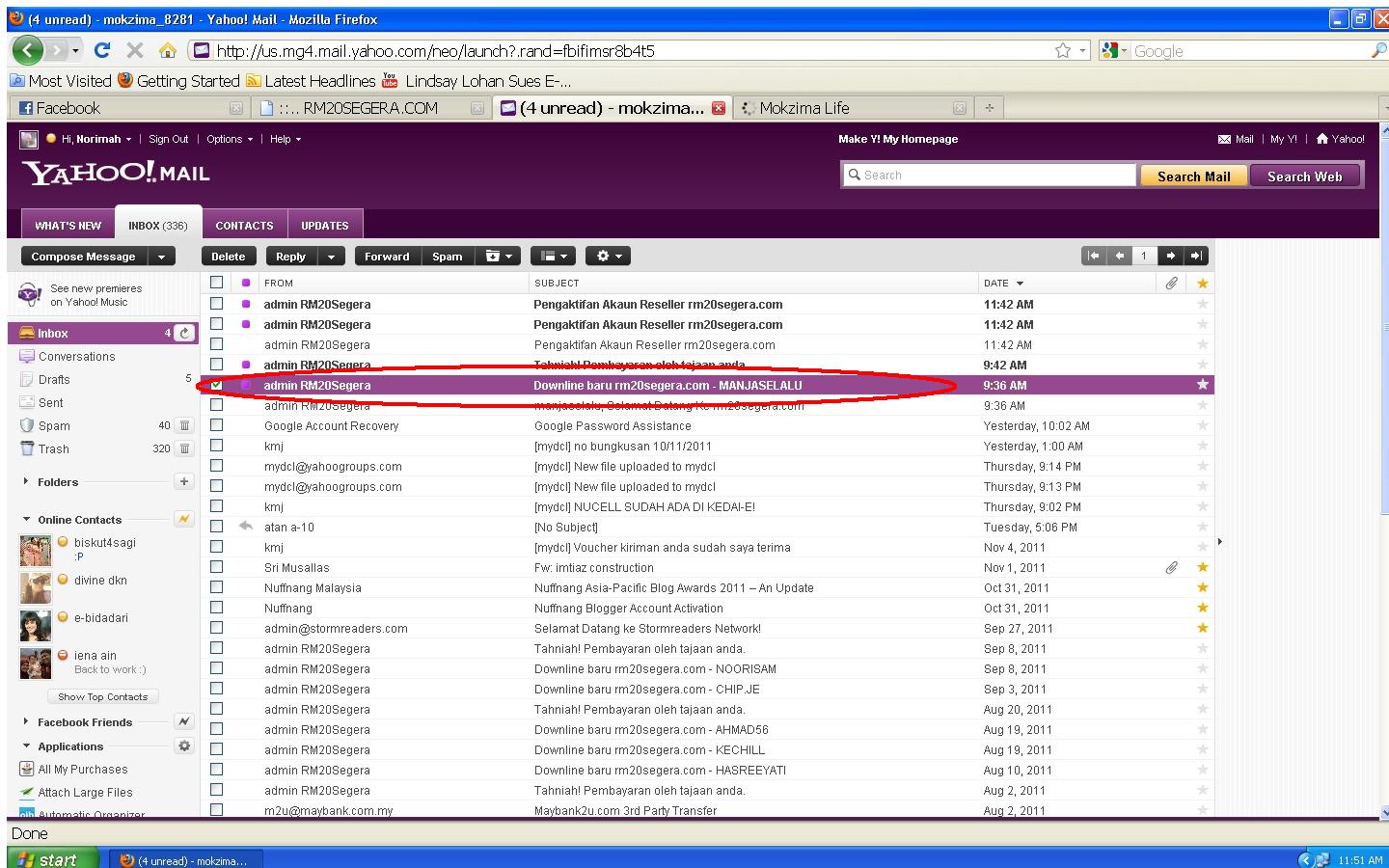Go back with Firefox back arrow

27,50
